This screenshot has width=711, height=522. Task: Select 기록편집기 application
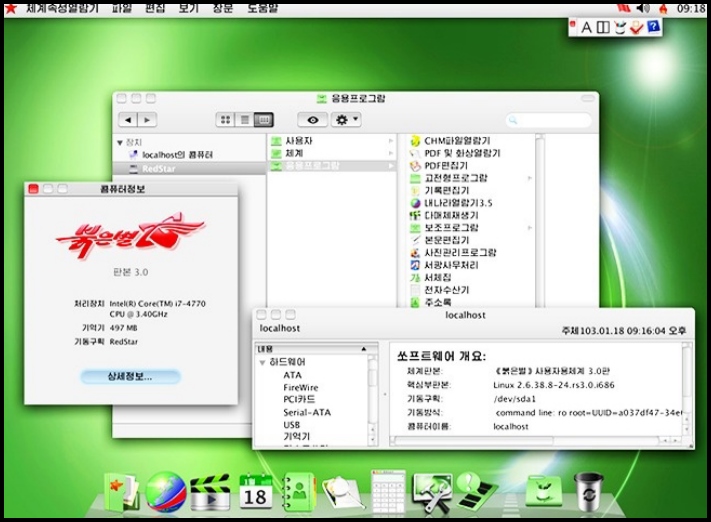click(447, 190)
